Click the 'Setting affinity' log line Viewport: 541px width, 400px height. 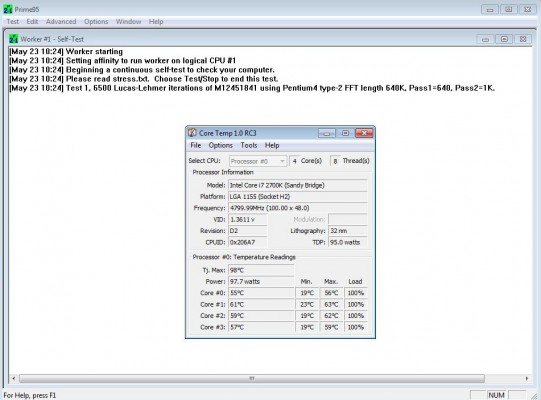tap(122, 61)
